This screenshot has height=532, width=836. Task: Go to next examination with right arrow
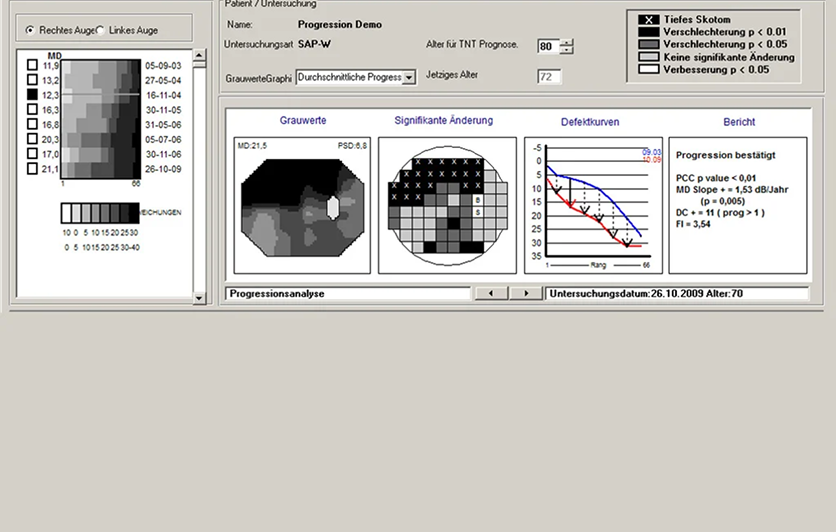point(526,293)
